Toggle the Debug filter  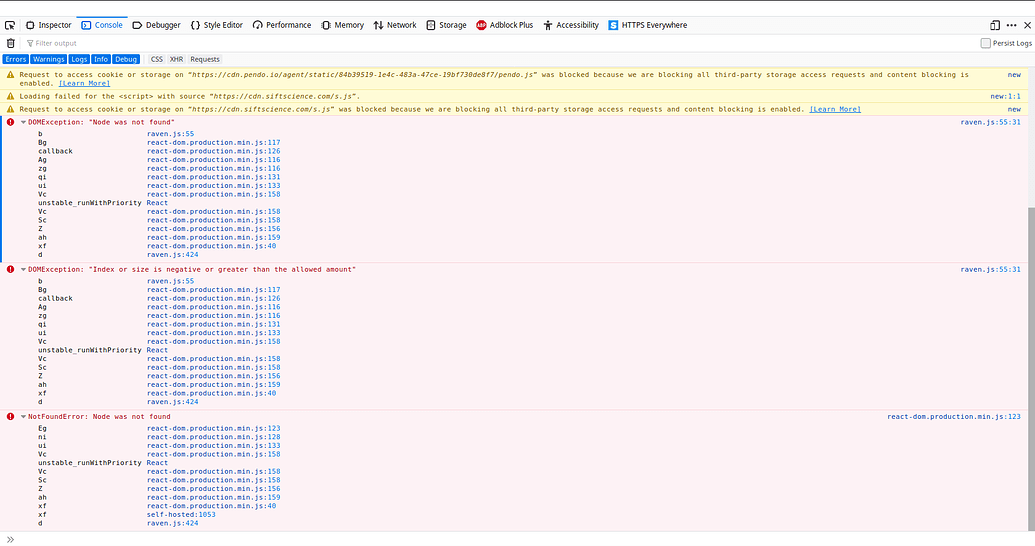126,59
